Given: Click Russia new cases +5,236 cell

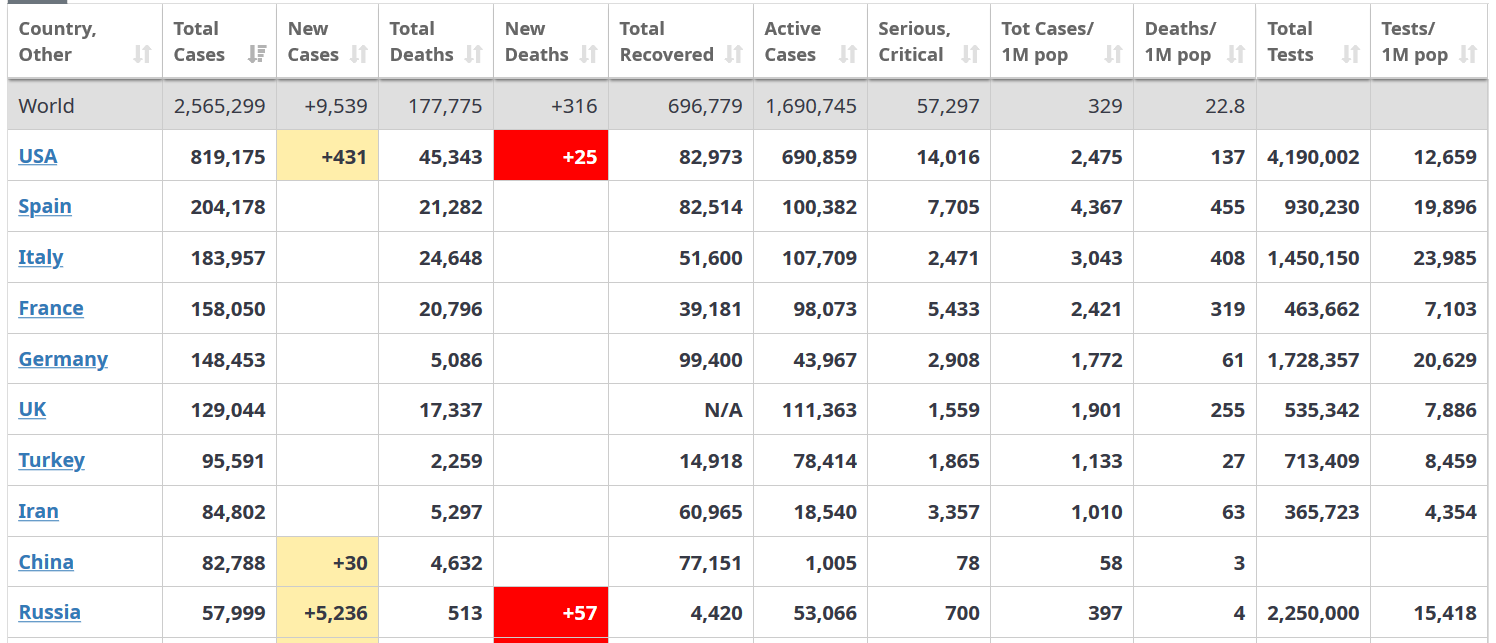Looking at the screenshot, I should 328,613.
